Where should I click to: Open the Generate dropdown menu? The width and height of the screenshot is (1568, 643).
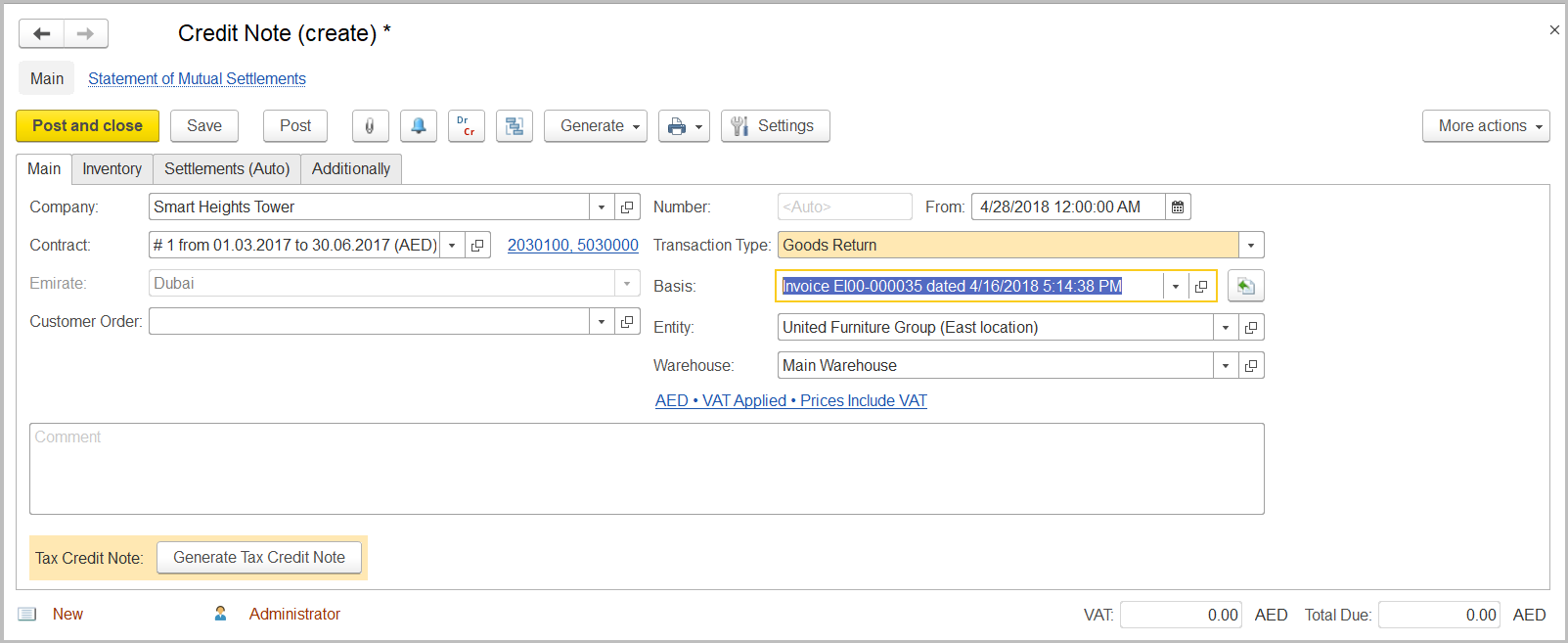coord(596,126)
